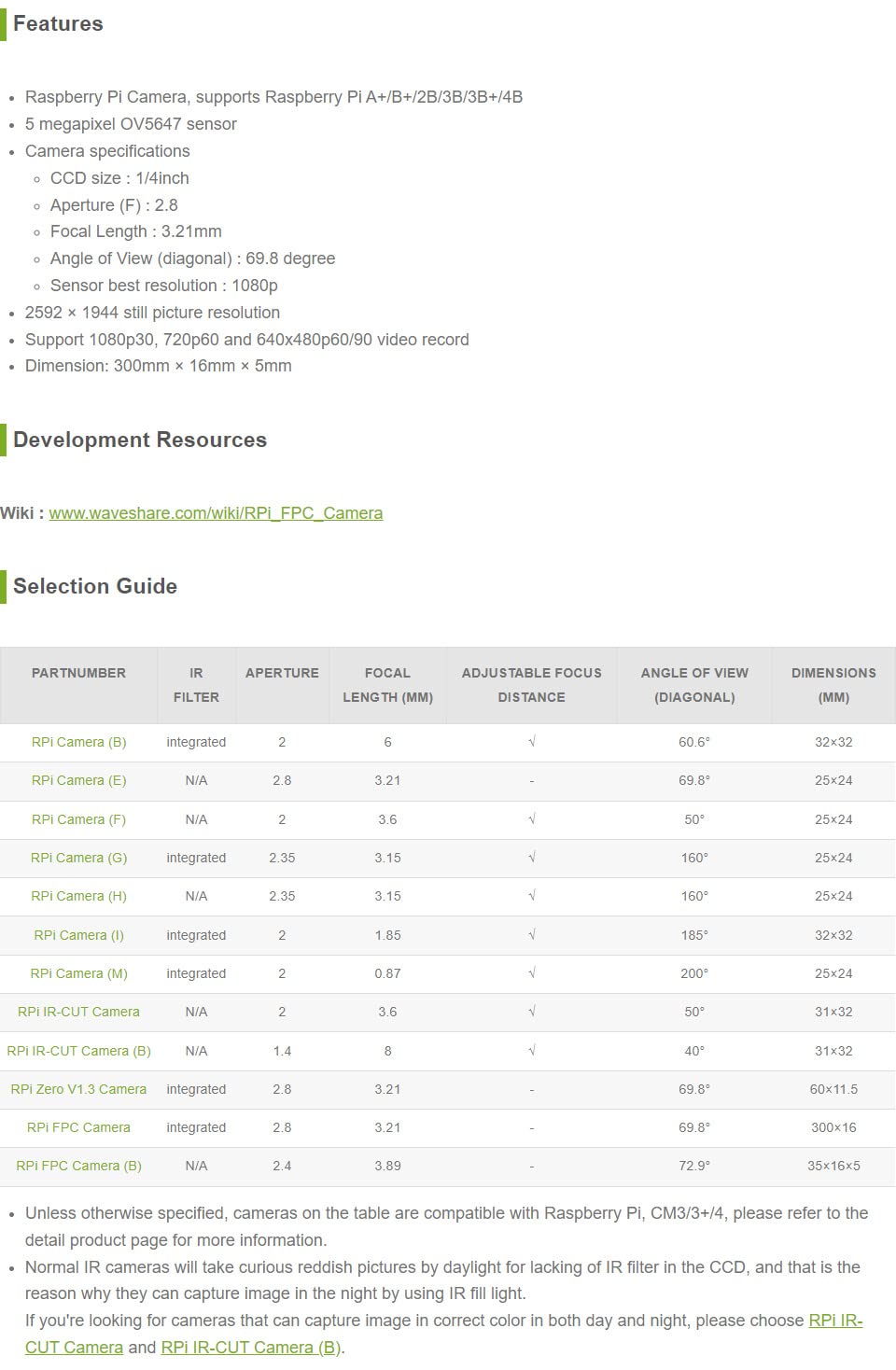
Task: Click the DIMENSIONS (MM) column header
Action: pyautogui.click(x=833, y=685)
